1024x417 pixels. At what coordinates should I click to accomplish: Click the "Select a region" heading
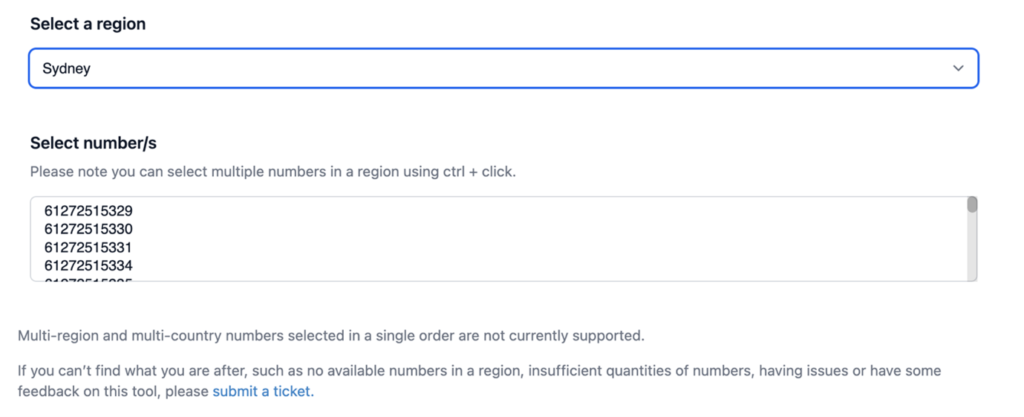(88, 24)
